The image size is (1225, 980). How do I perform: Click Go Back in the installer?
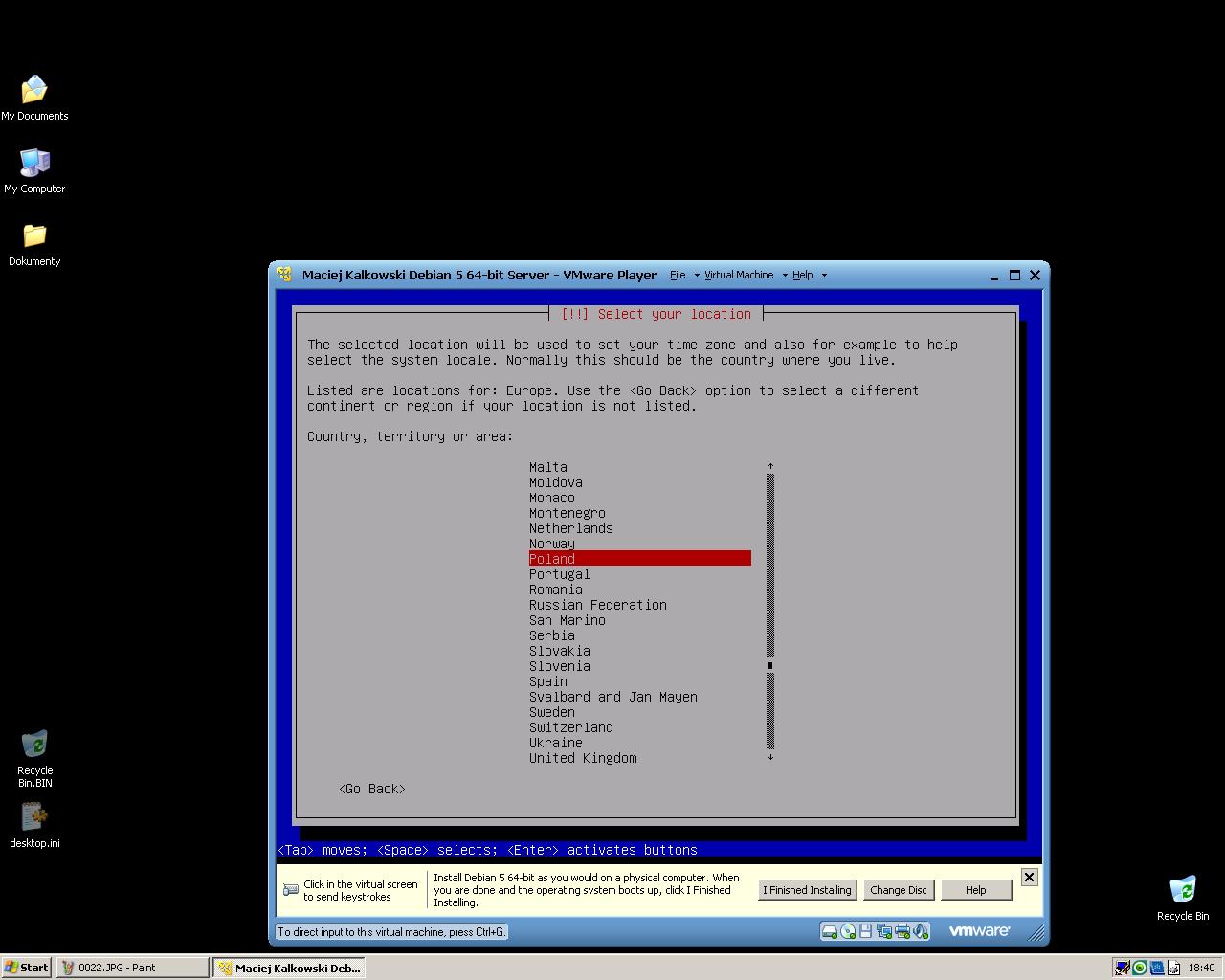pyautogui.click(x=372, y=789)
